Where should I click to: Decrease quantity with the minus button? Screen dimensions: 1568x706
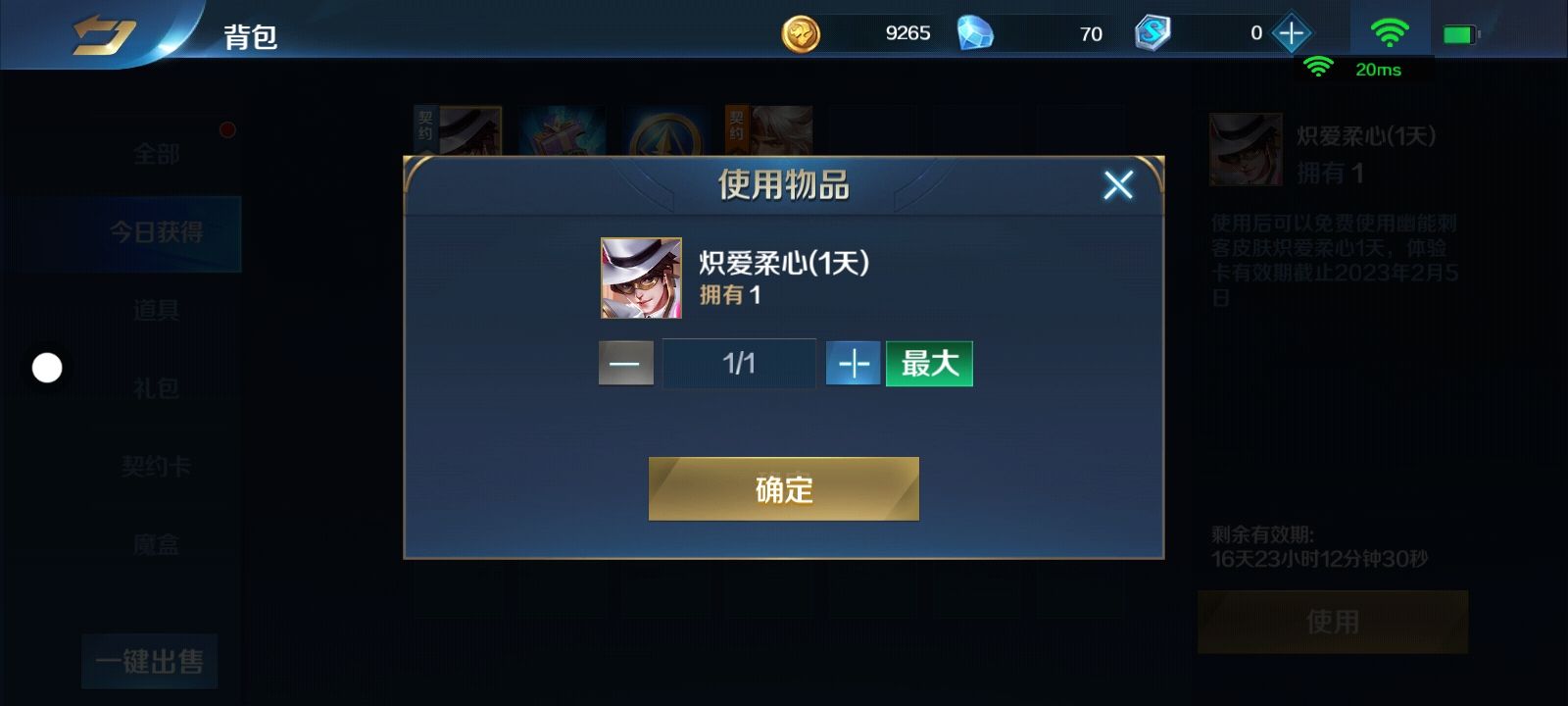click(x=626, y=364)
